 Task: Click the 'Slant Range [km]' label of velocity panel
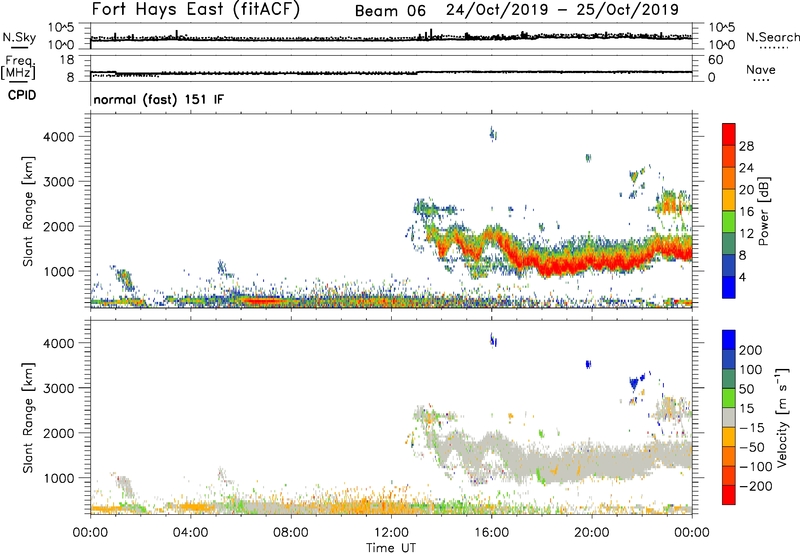(28, 418)
